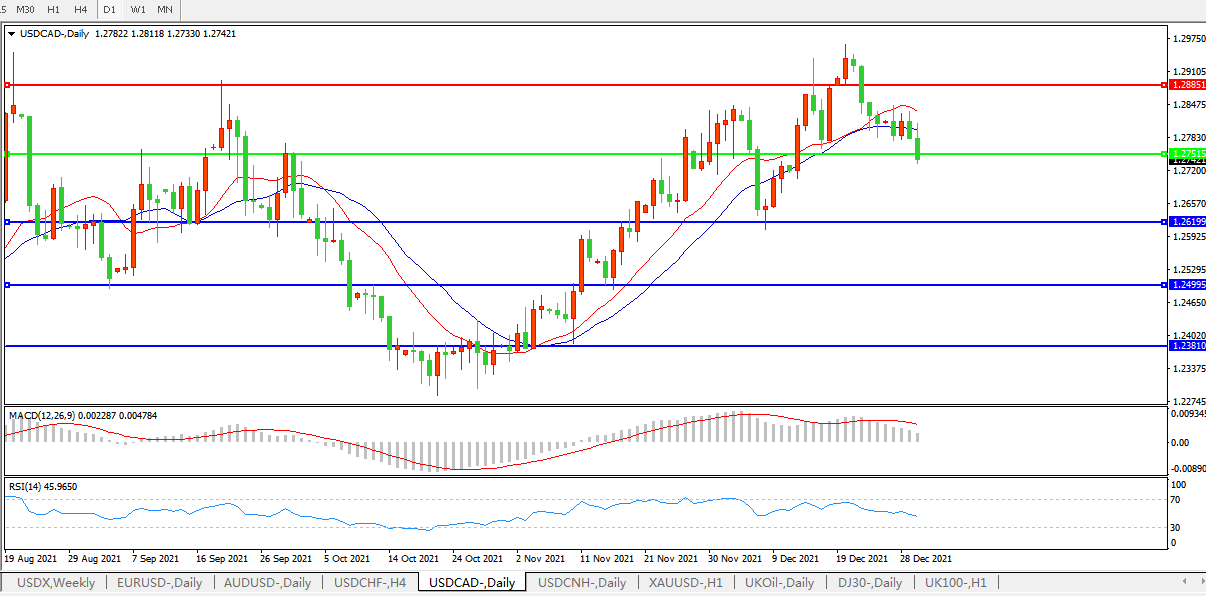Open the AUDUSD-,Daily chart tab
The height and width of the screenshot is (596, 1206).
(x=268, y=582)
